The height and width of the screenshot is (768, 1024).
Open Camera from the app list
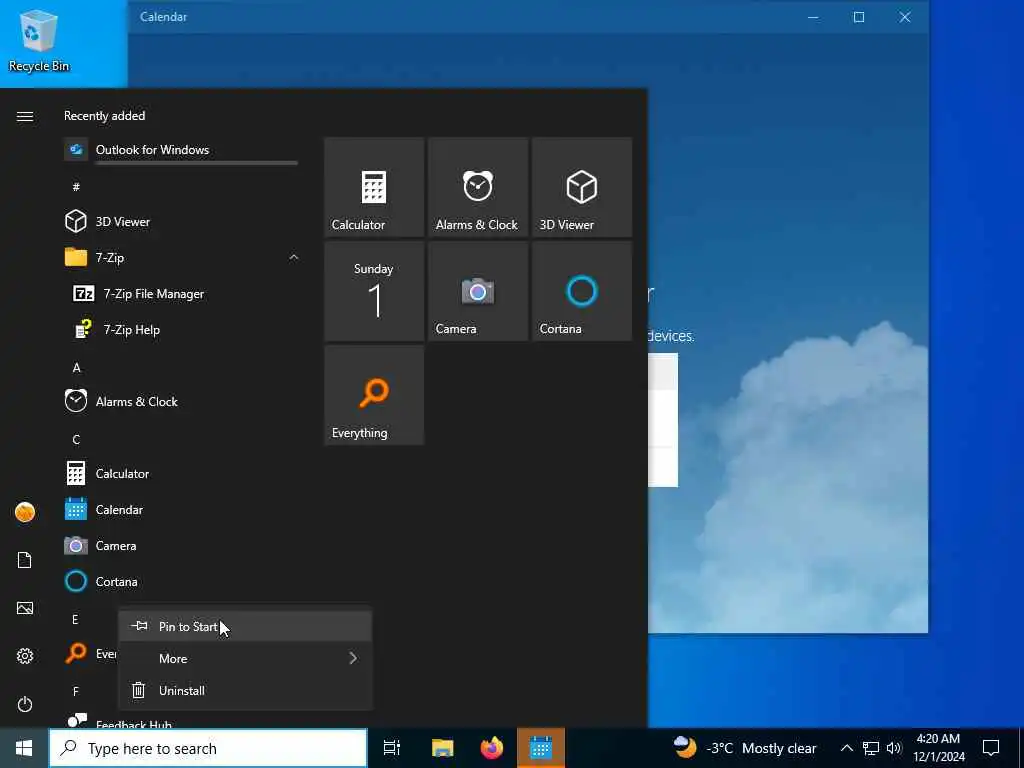tap(182, 545)
